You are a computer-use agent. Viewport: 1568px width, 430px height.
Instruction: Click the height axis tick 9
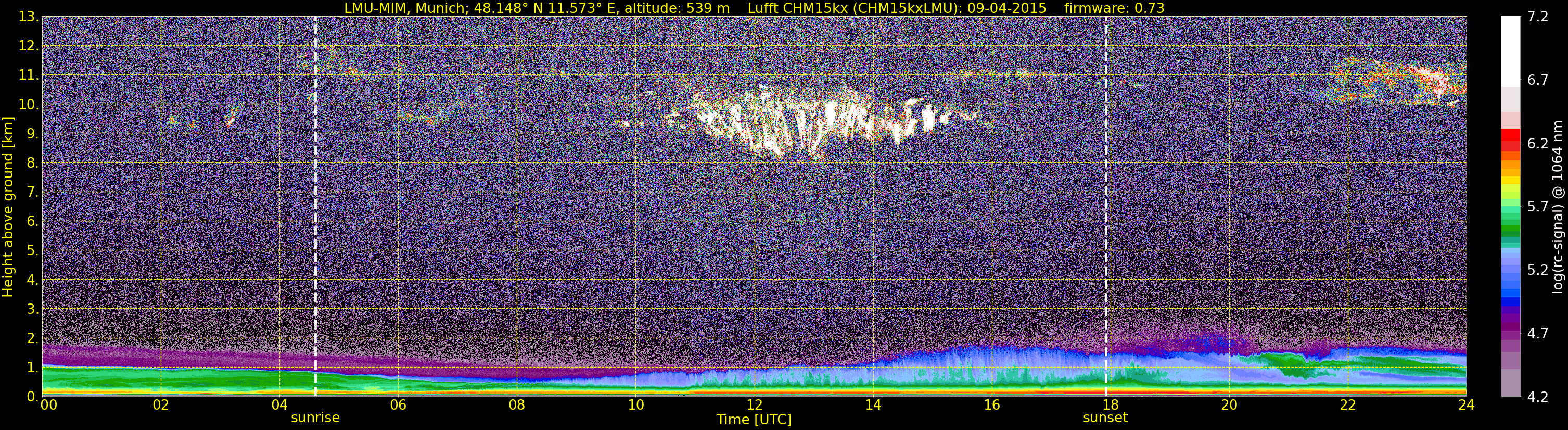pos(33,133)
